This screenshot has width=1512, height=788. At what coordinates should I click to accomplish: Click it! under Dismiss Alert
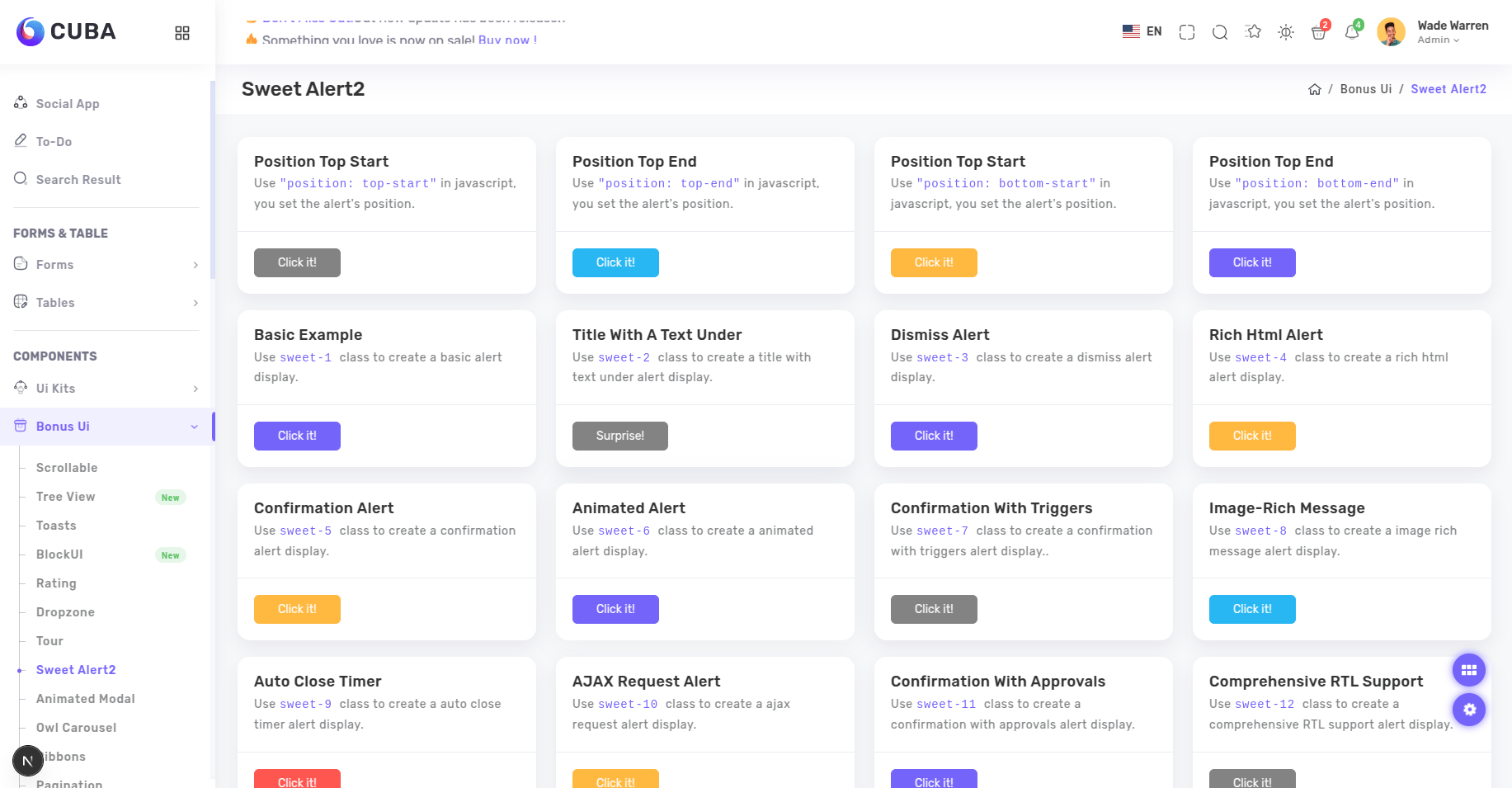pyautogui.click(x=934, y=436)
